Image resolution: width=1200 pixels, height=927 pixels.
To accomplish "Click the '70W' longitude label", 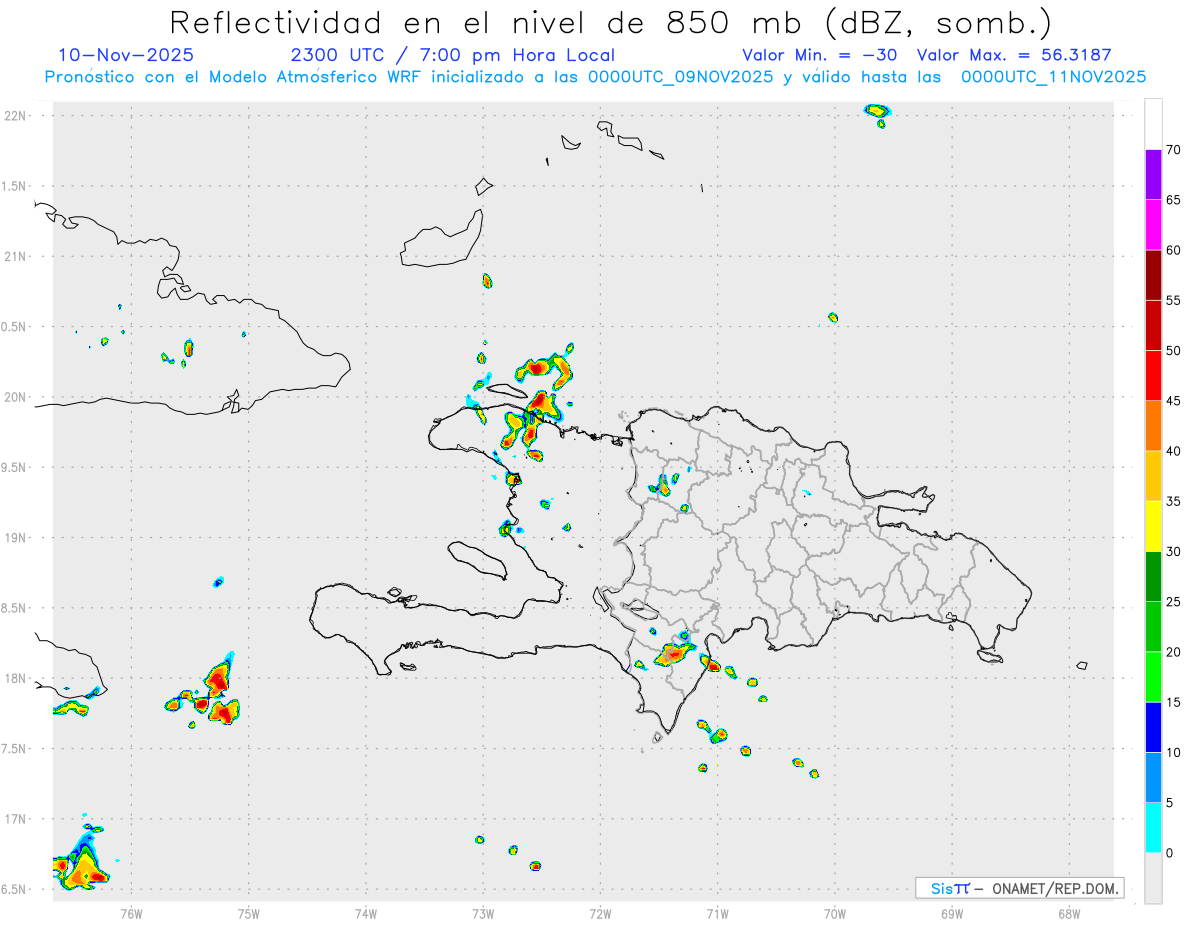I will pos(835,912).
